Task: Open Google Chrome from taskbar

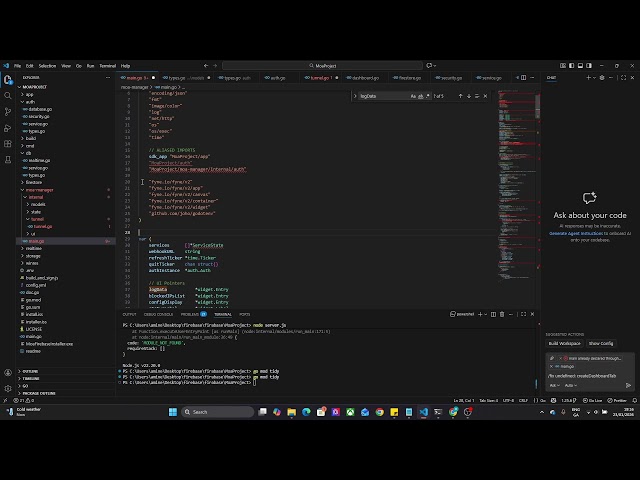Action: click(380, 412)
